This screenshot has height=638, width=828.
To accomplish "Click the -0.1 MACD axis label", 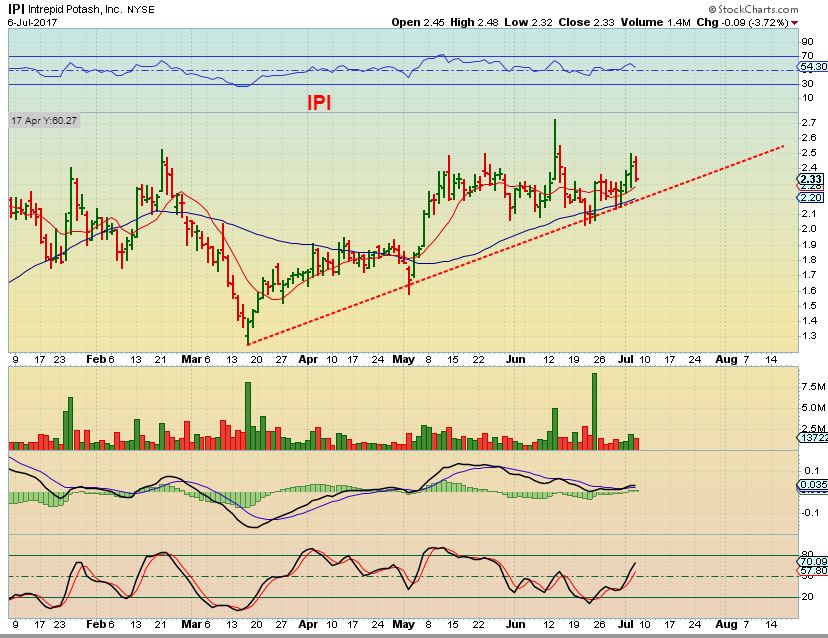I will click(811, 512).
